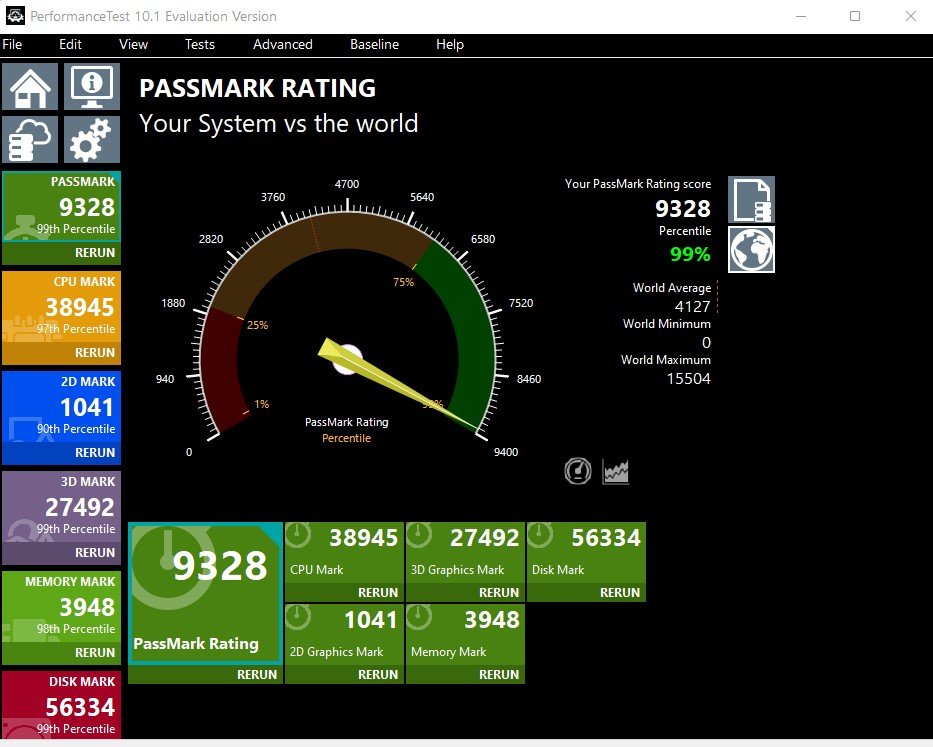Open the Tests menu
Viewport: 933px width, 747px height.
click(199, 45)
